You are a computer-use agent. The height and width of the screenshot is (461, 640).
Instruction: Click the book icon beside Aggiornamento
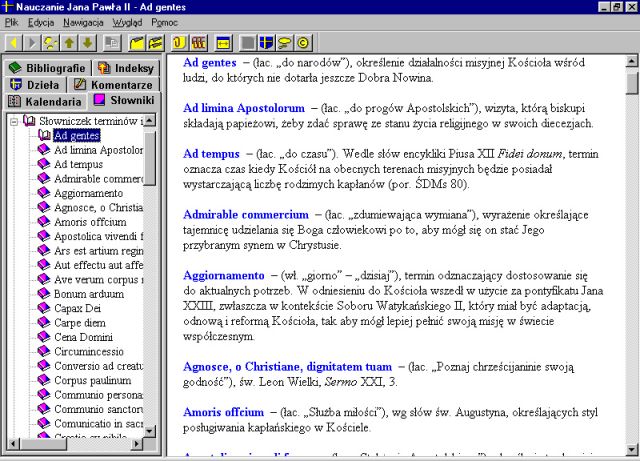44,193
